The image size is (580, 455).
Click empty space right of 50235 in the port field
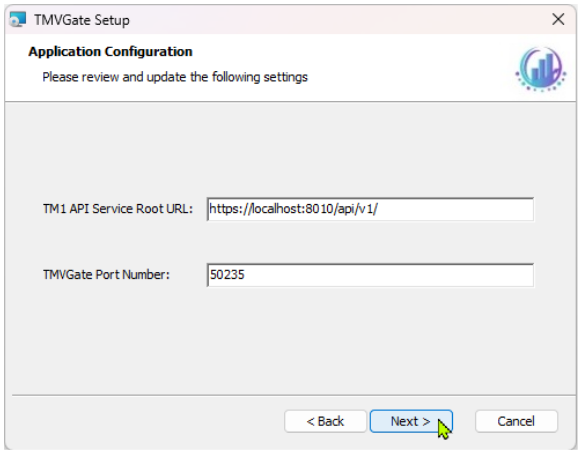click(x=388, y=275)
